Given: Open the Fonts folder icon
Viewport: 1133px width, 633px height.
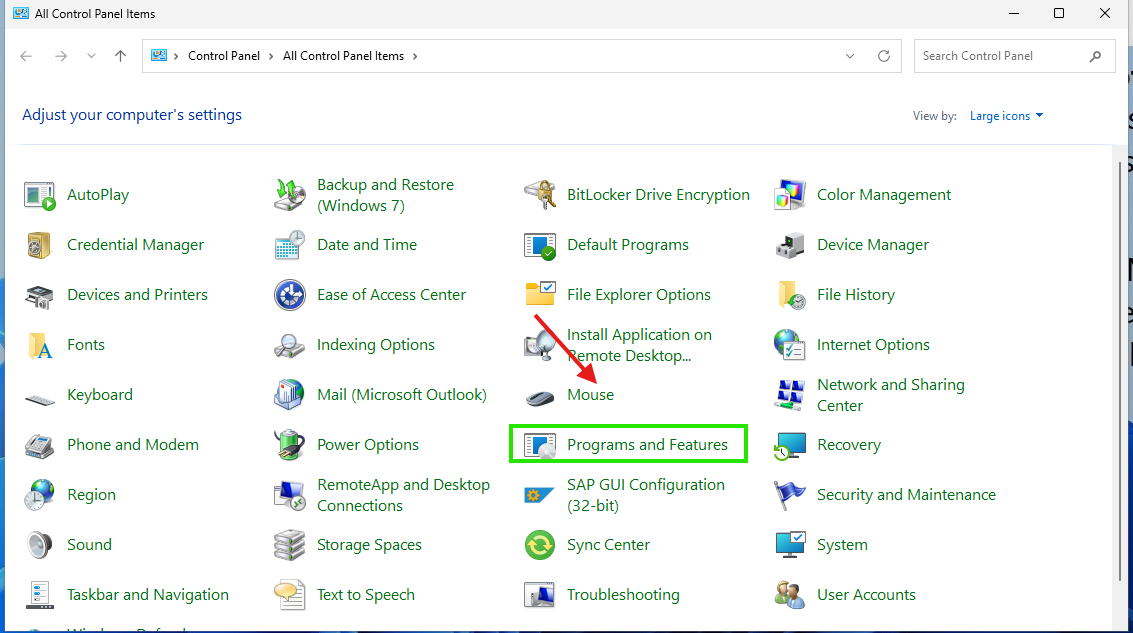Looking at the screenshot, I should (39, 345).
